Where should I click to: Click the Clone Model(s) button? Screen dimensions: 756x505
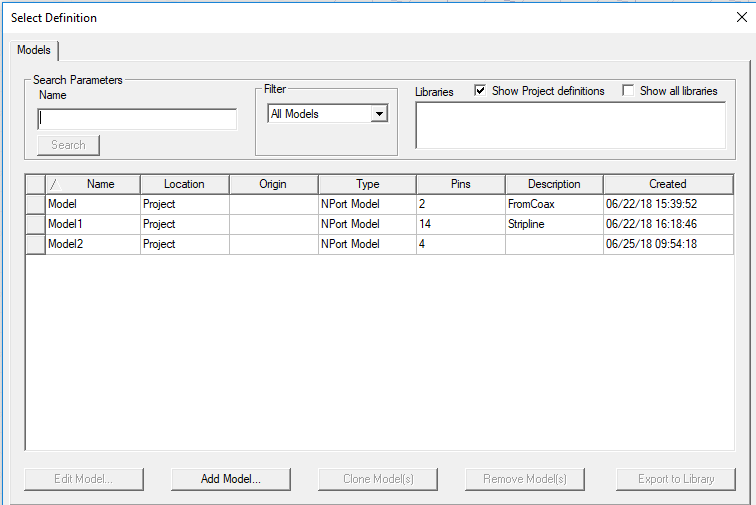click(378, 479)
